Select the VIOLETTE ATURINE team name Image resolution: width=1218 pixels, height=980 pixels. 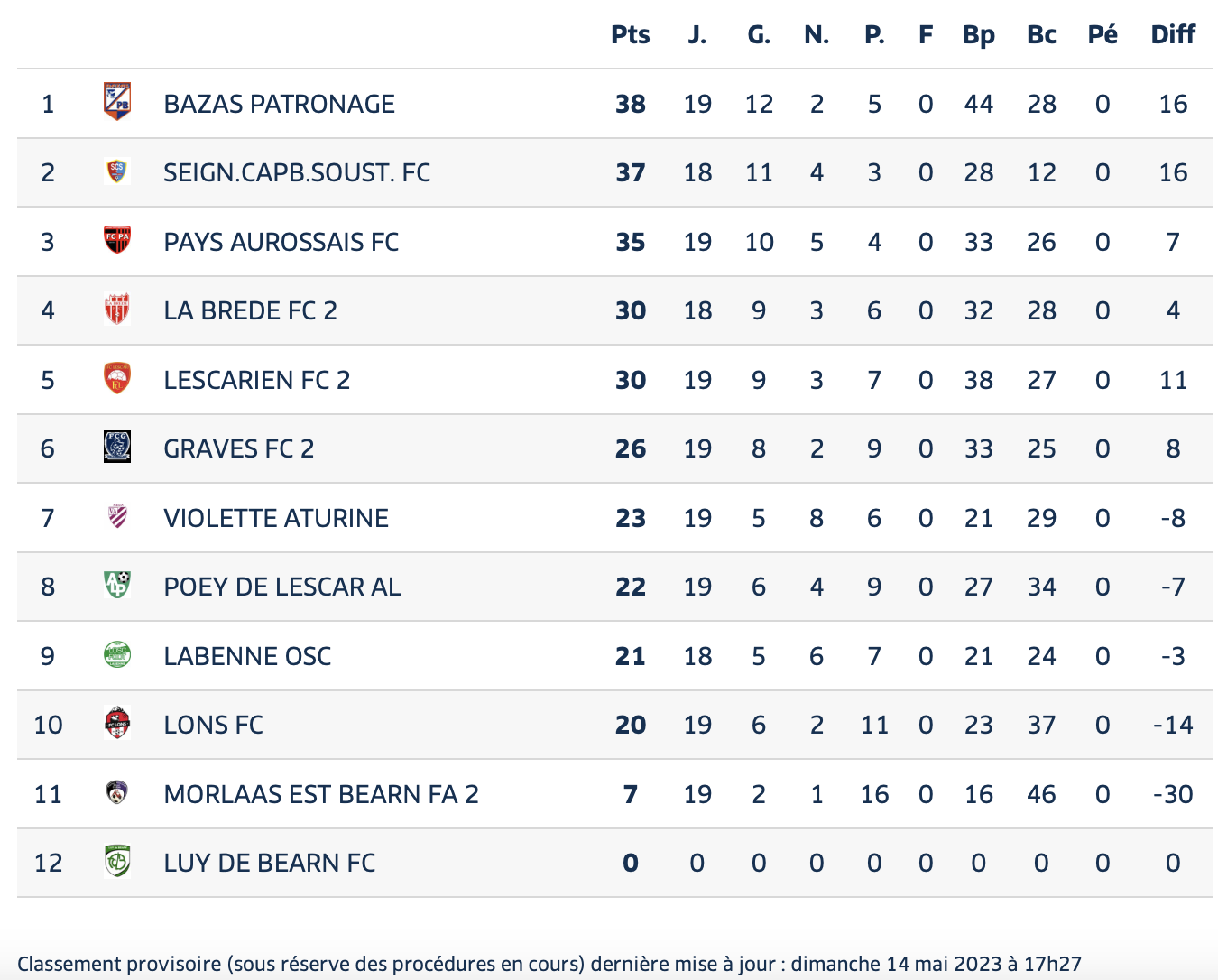[x=276, y=518]
